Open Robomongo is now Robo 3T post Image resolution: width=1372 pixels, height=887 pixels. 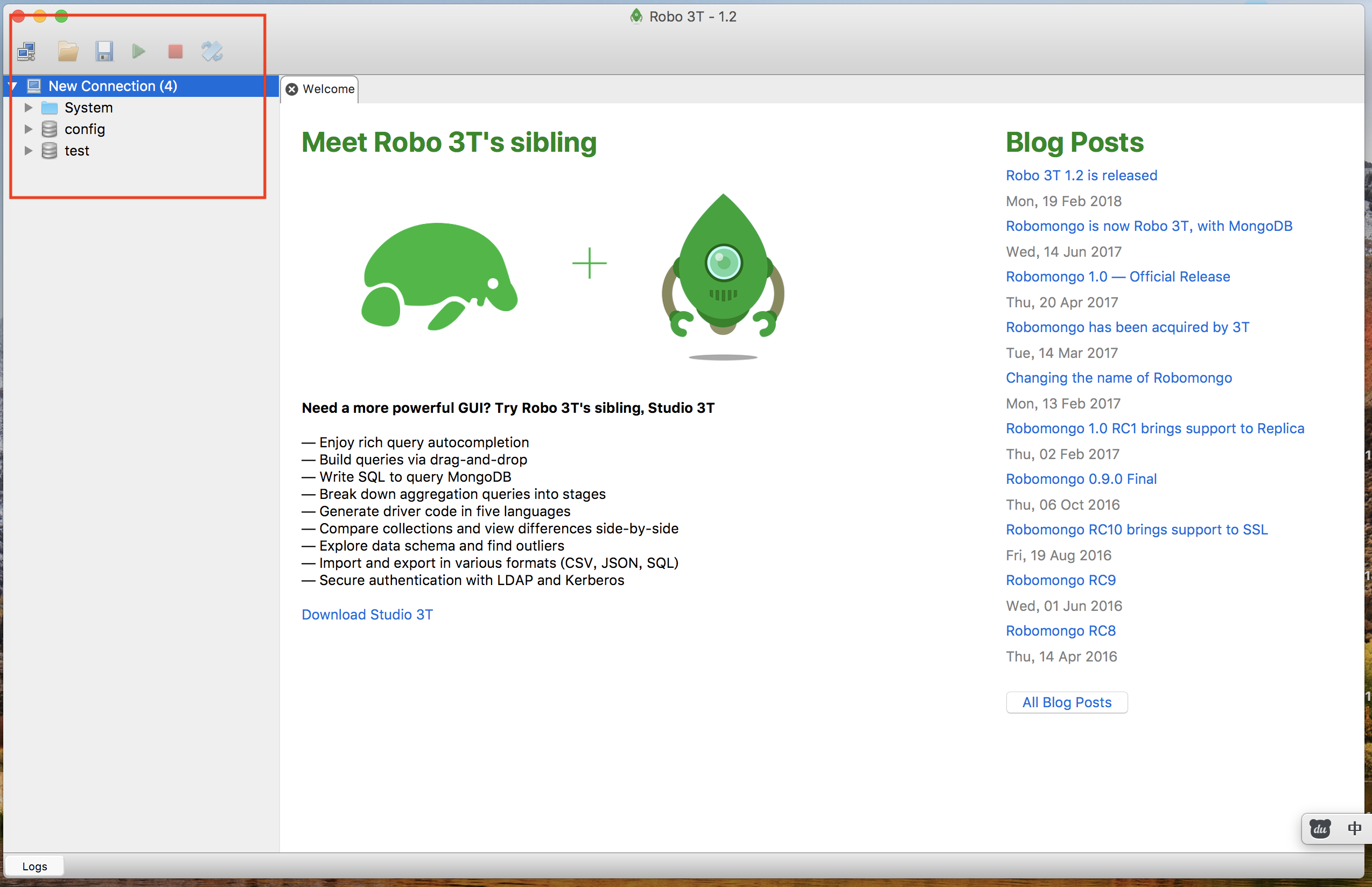coord(1149,226)
